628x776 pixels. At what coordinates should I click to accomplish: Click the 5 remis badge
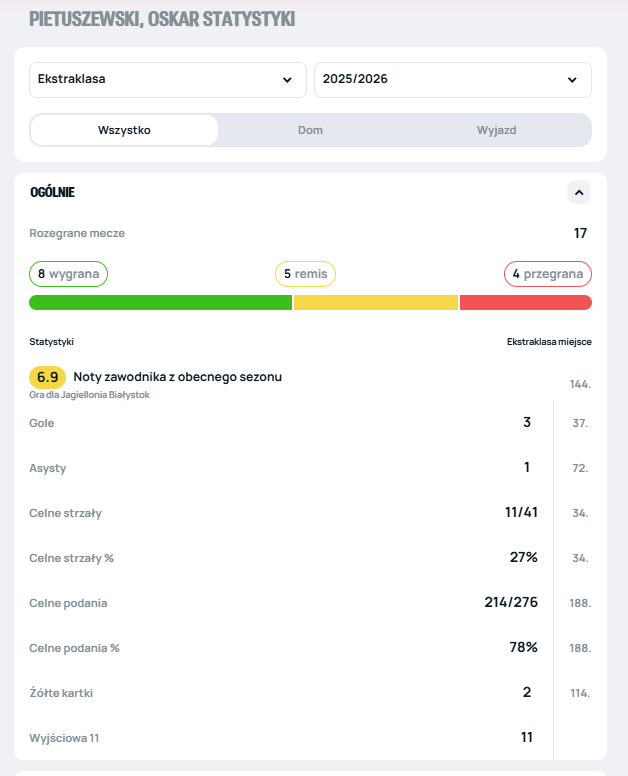[305, 273]
